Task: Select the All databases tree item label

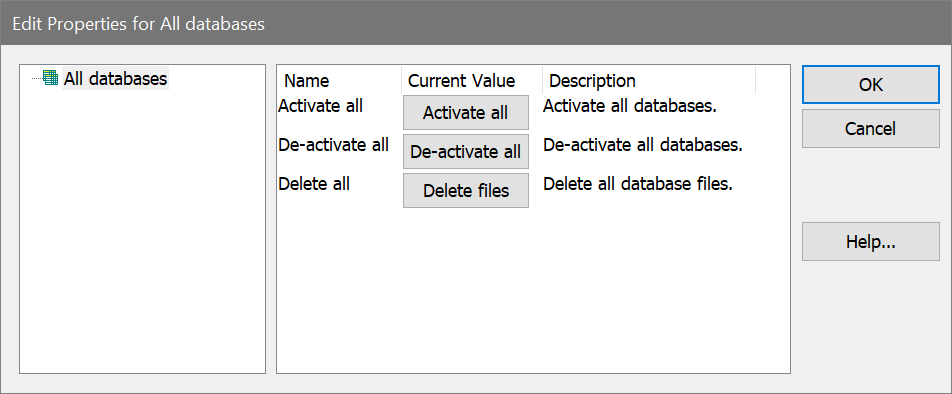Action: click(115, 78)
